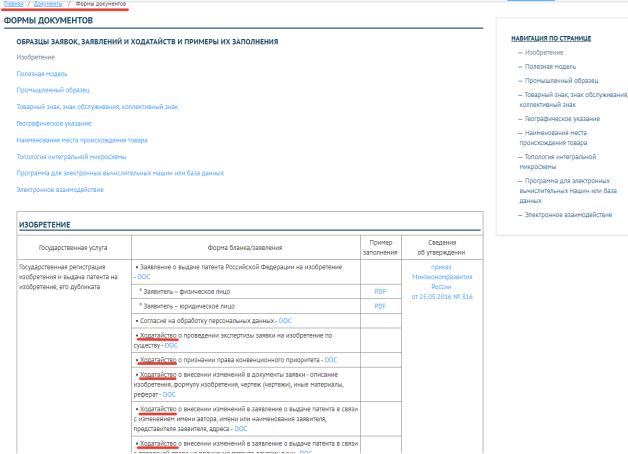The image size is (628, 454).
Task: Select Географическое указание in navigation sidebar
Action: 562,119
